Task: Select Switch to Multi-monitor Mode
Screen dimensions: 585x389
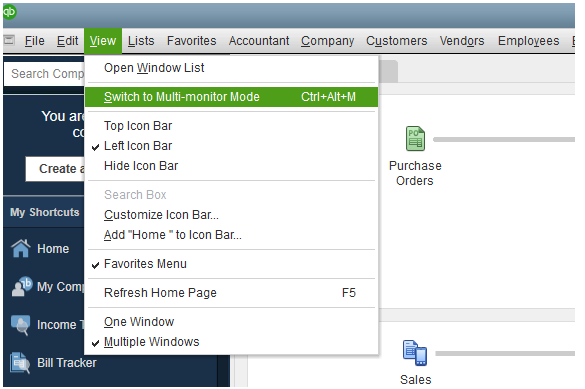Action: pyautogui.click(x=231, y=97)
